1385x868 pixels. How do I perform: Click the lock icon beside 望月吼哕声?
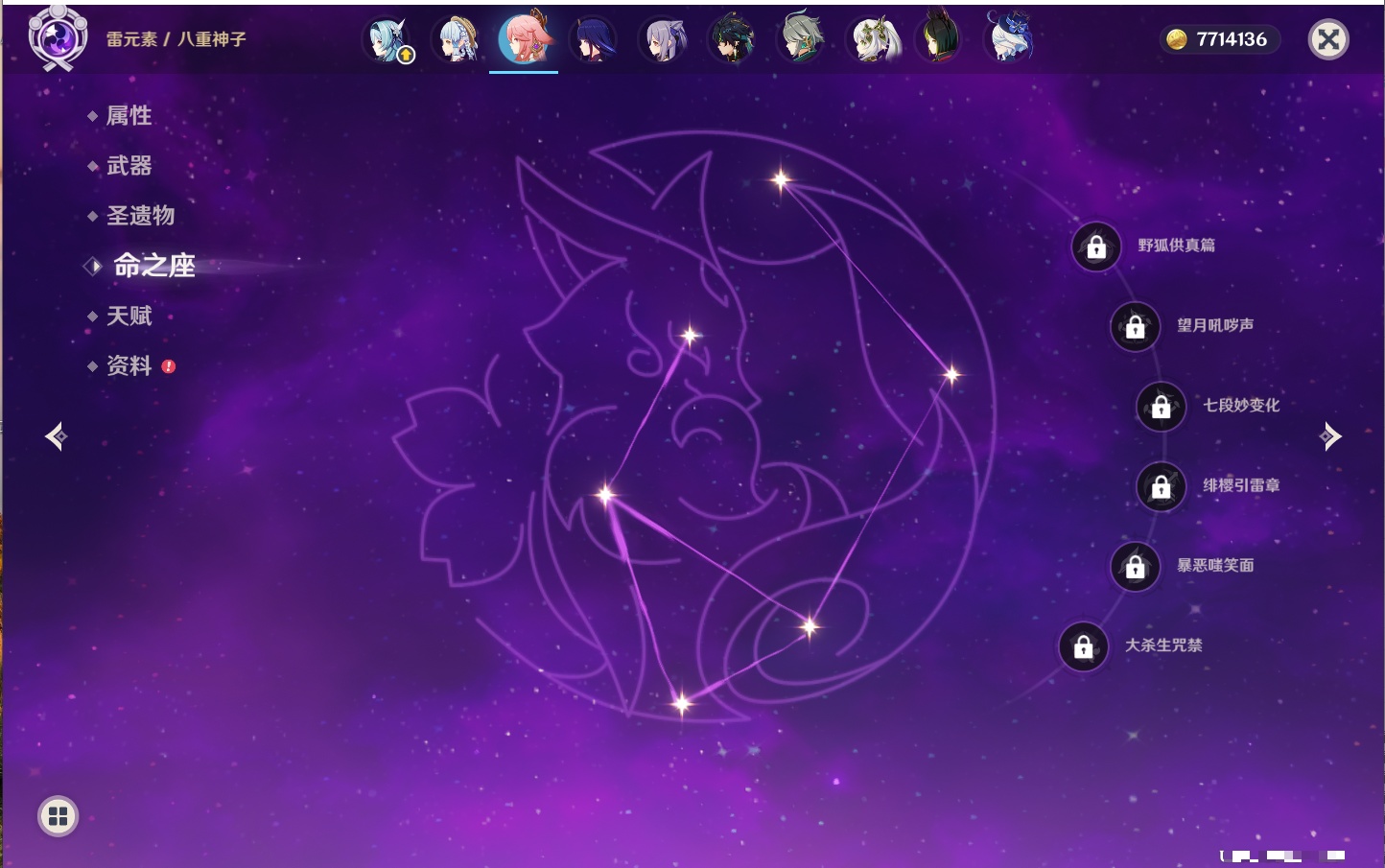(1135, 327)
